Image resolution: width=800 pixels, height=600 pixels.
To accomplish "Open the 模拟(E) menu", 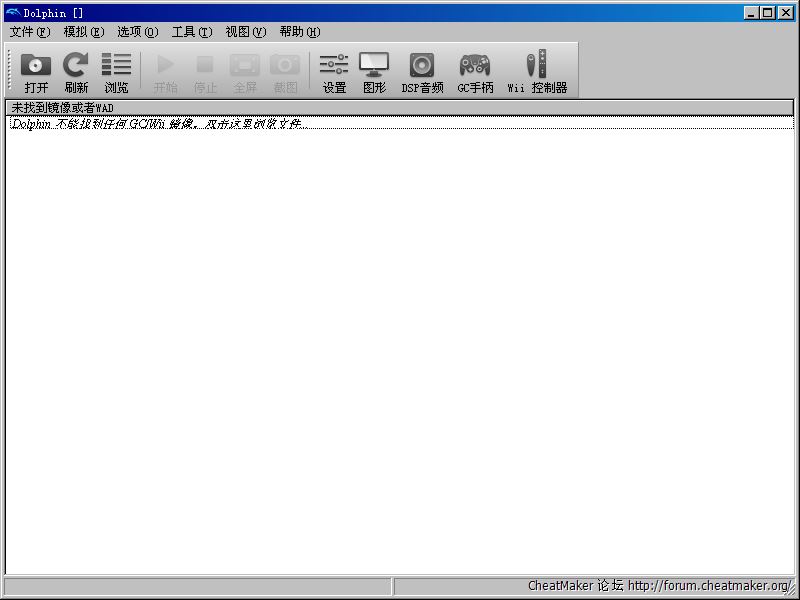I will coord(83,32).
